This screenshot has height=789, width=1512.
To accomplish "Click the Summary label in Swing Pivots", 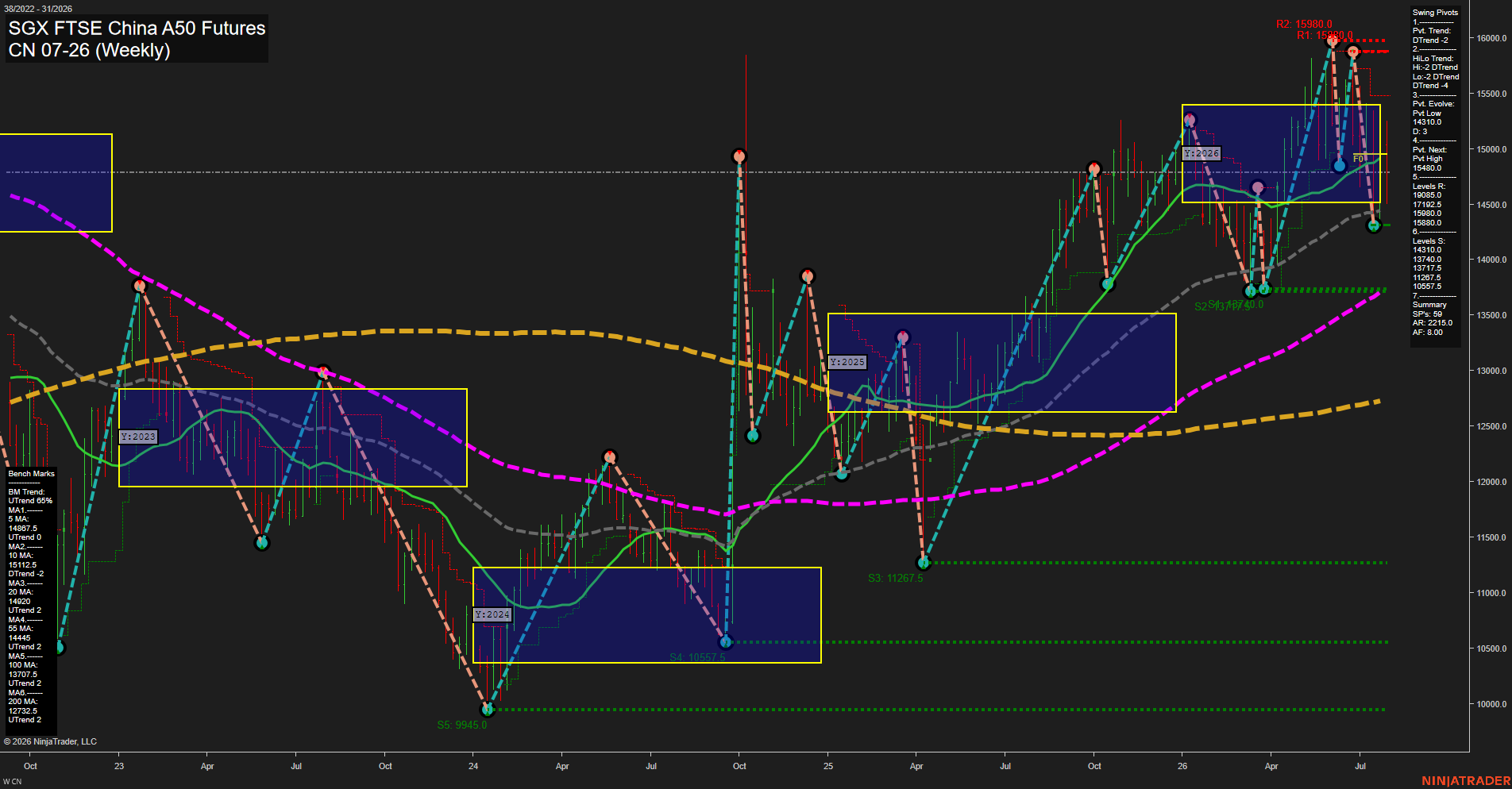I will [x=1429, y=305].
